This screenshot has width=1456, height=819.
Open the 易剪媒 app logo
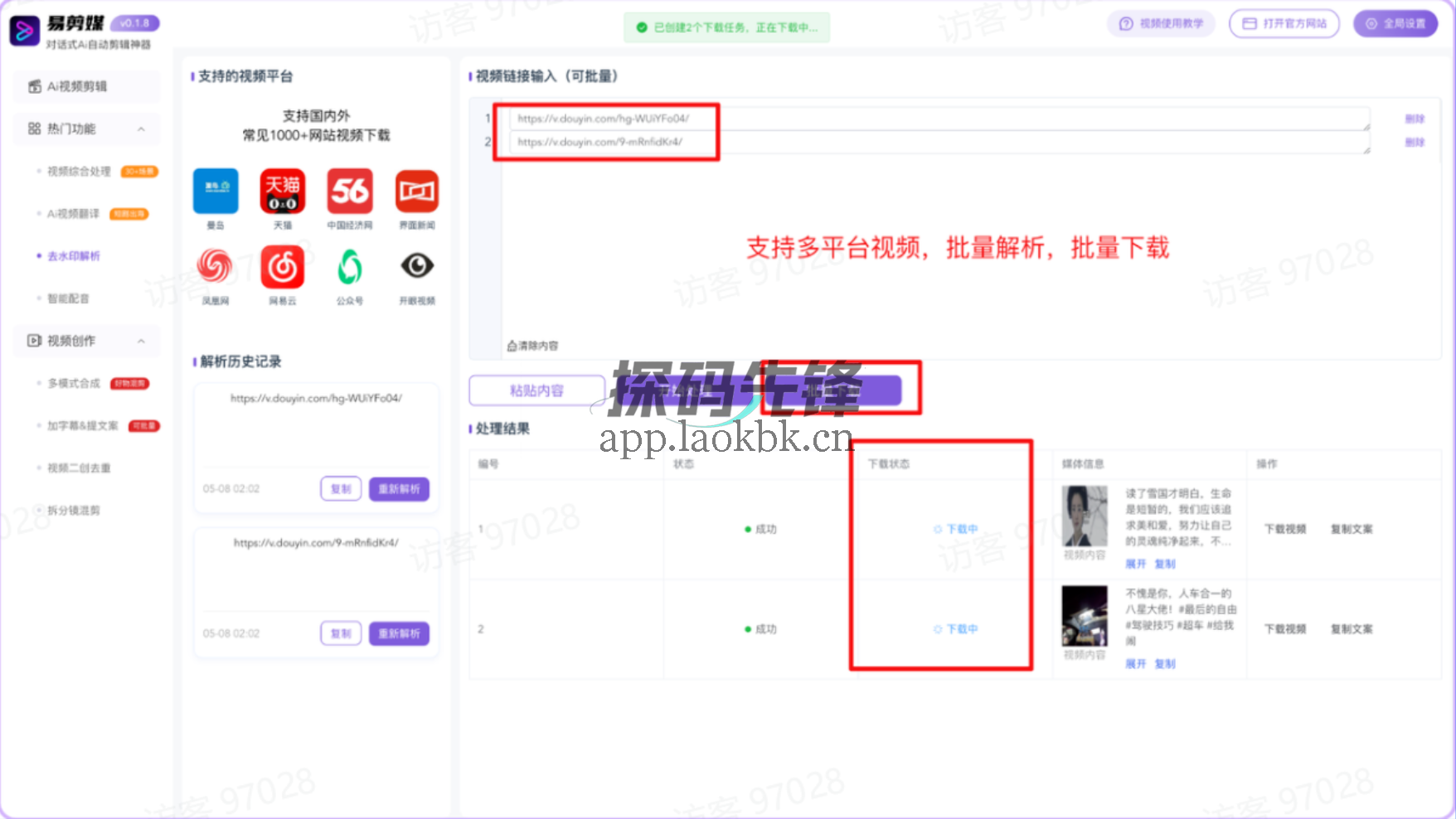tap(25, 31)
